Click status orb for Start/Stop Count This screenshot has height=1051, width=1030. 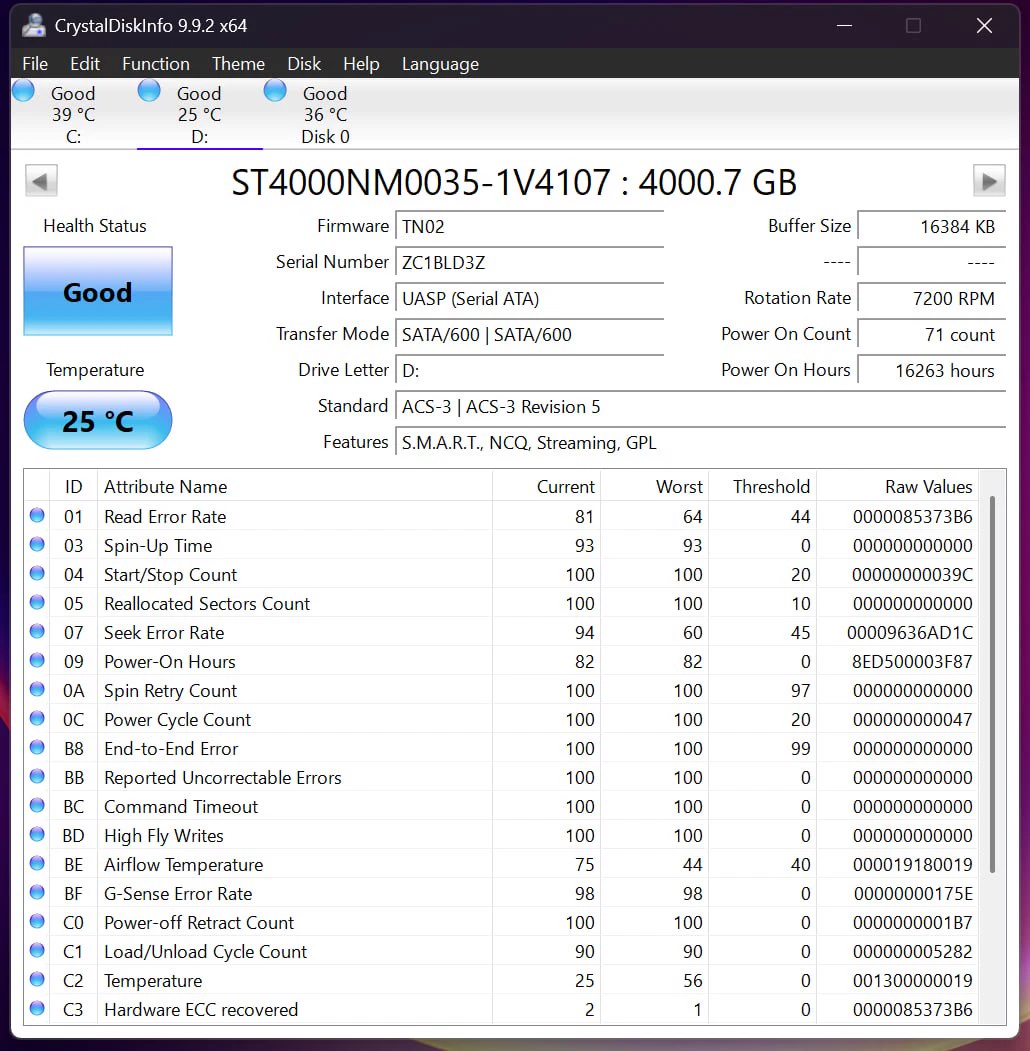click(x=37, y=573)
